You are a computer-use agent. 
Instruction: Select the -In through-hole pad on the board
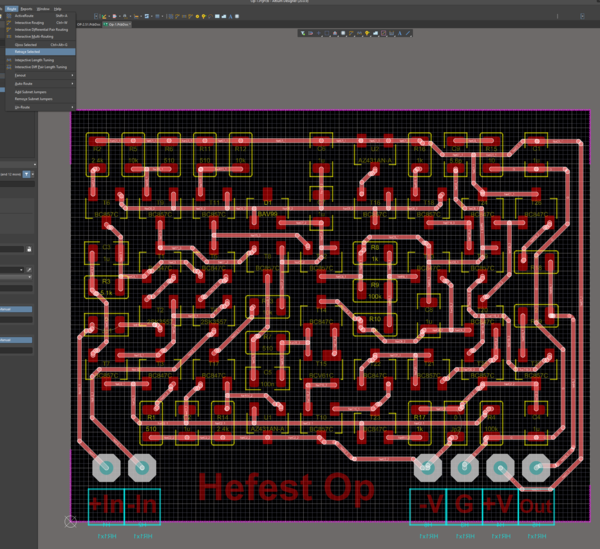142,468
